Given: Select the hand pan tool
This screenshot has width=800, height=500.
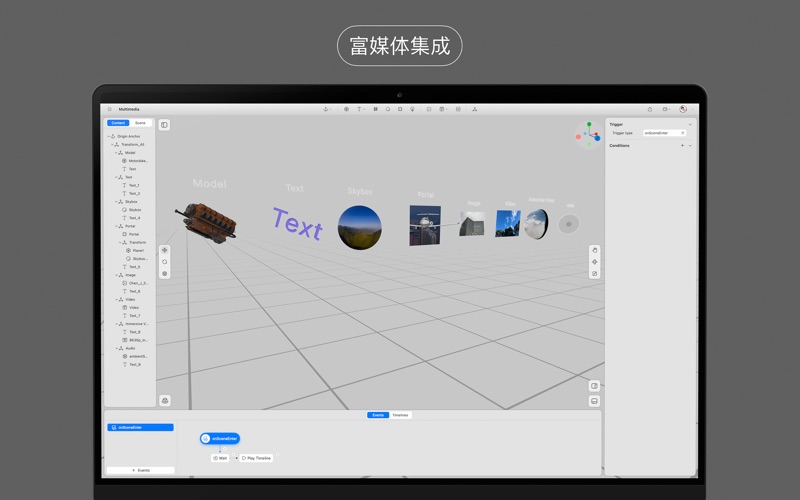Looking at the screenshot, I should point(595,250).
